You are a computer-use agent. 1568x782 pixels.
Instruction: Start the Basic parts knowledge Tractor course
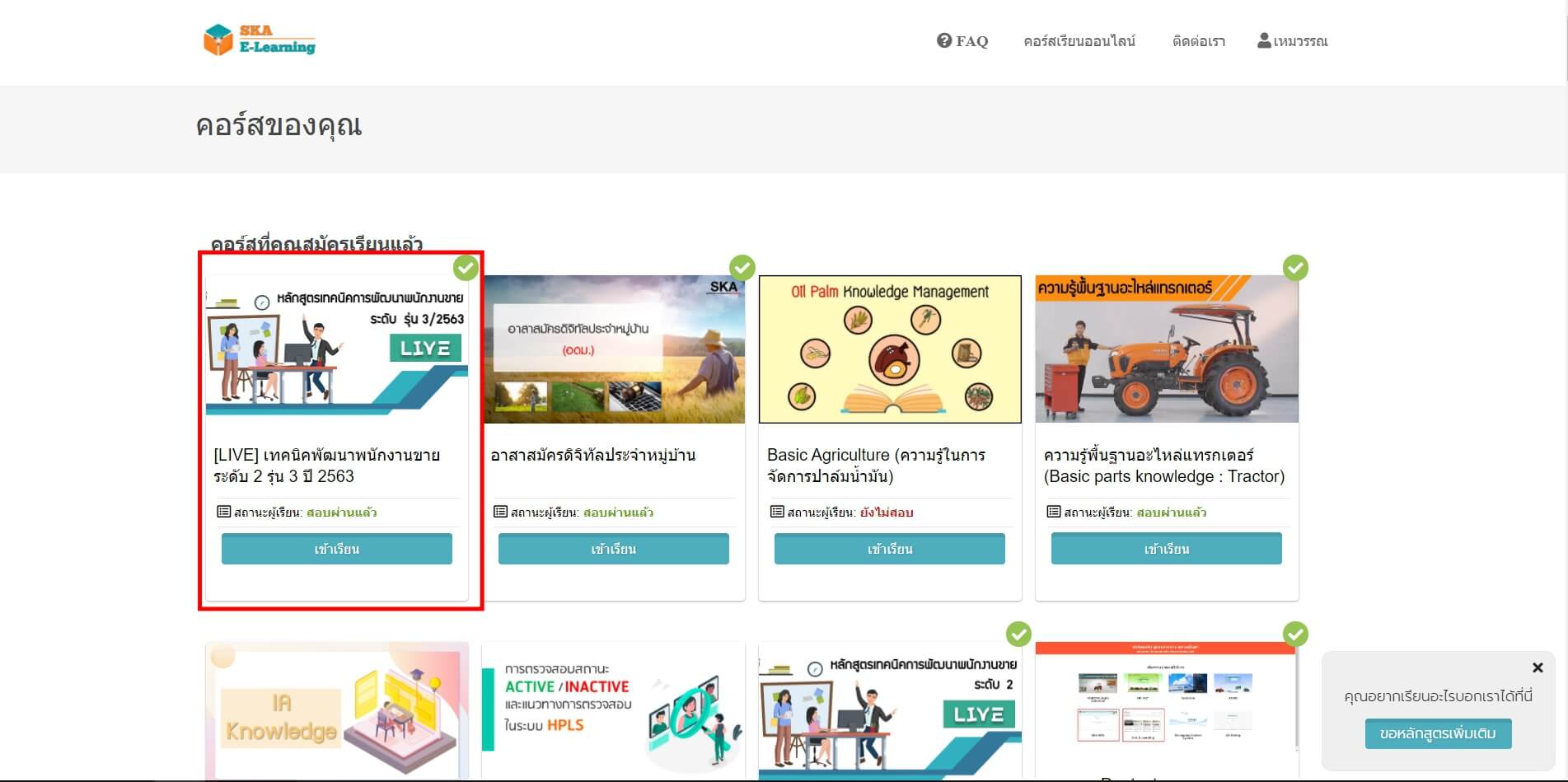coord(1166,549)
